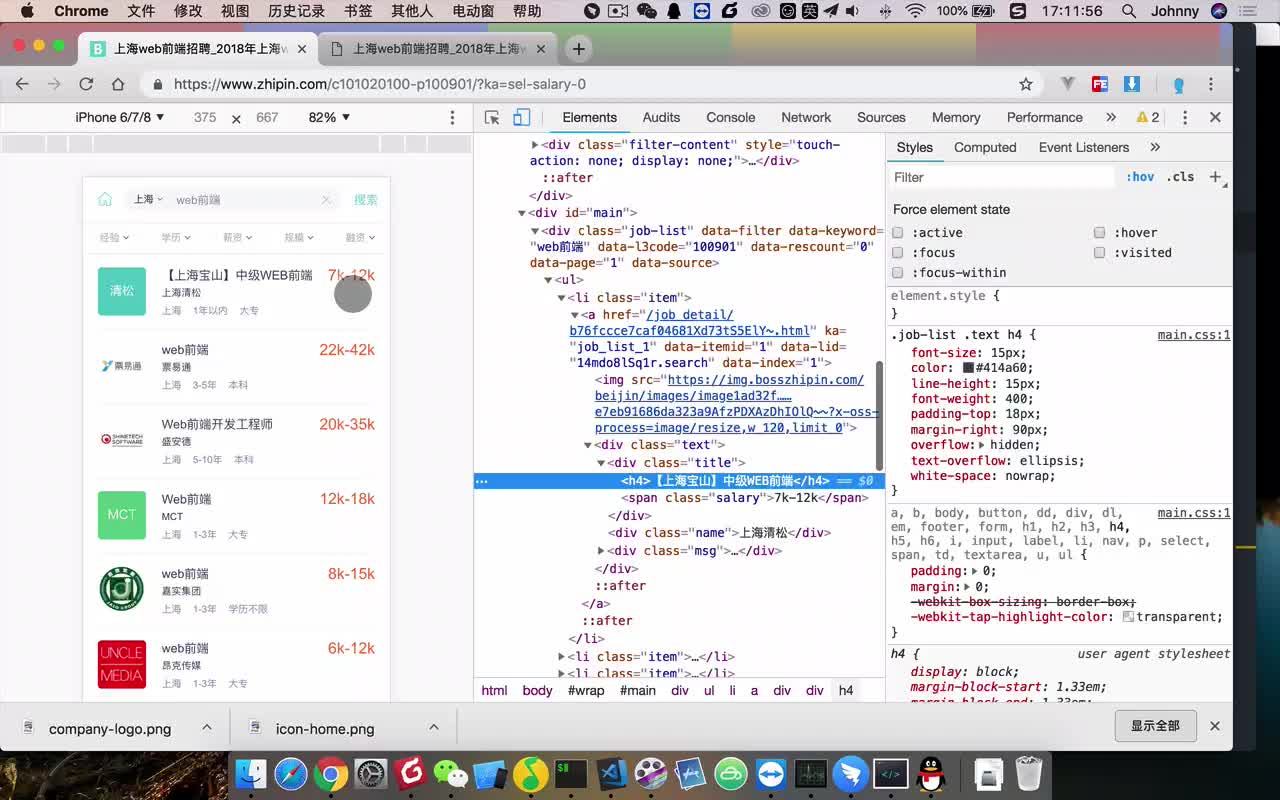Open Finder from the dock
Image resolution: width=1280 pixels, height=800 pixels.
(251, 773)
